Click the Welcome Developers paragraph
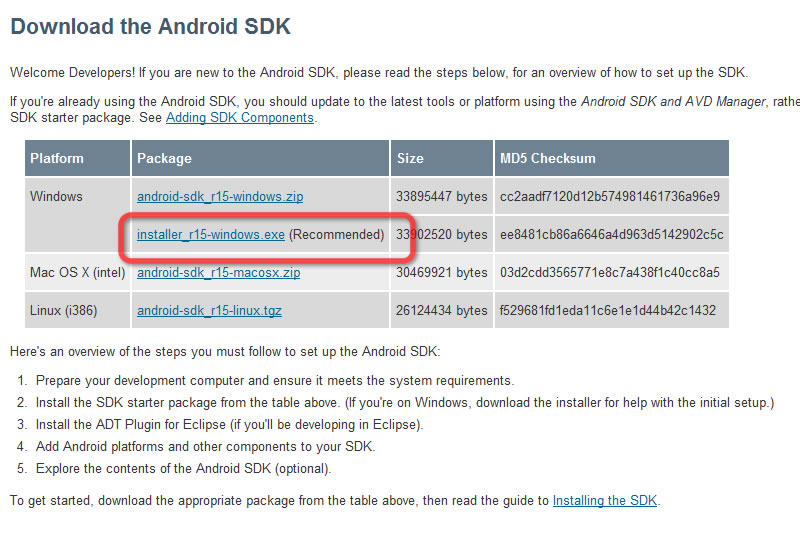The width and height of the screenshot is (800, 539). [x=379, y=72]
